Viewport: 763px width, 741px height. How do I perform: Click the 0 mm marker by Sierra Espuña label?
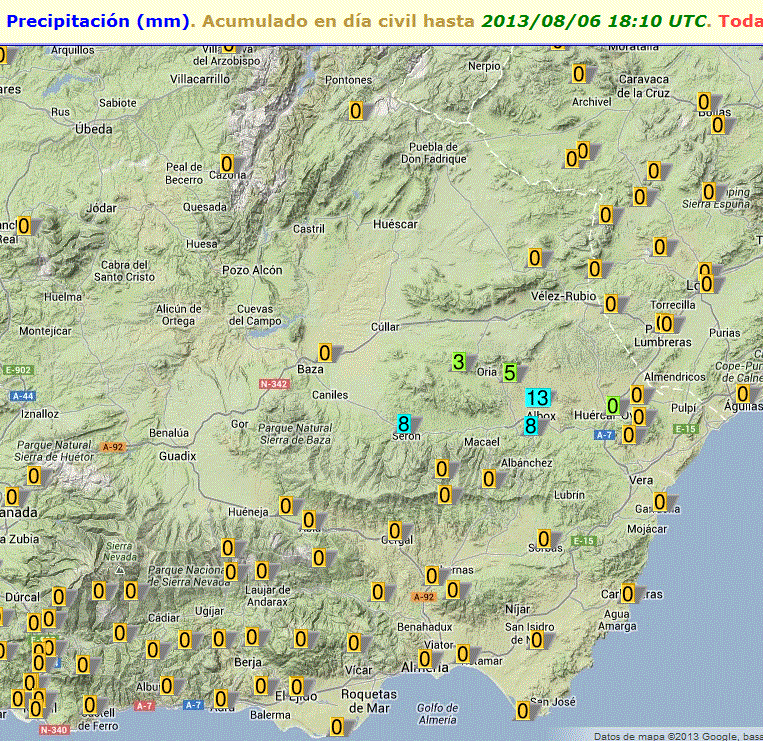(x=709, y=191)
